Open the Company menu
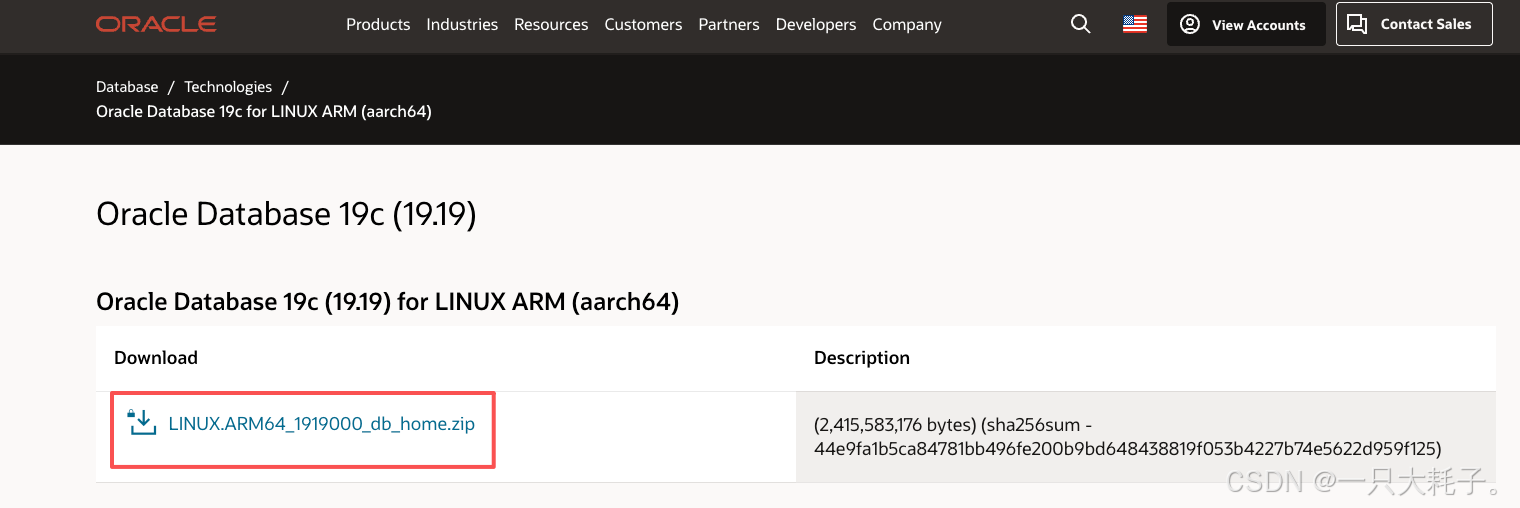This screenshot has height=508, width=1520. tap(907, 24)
